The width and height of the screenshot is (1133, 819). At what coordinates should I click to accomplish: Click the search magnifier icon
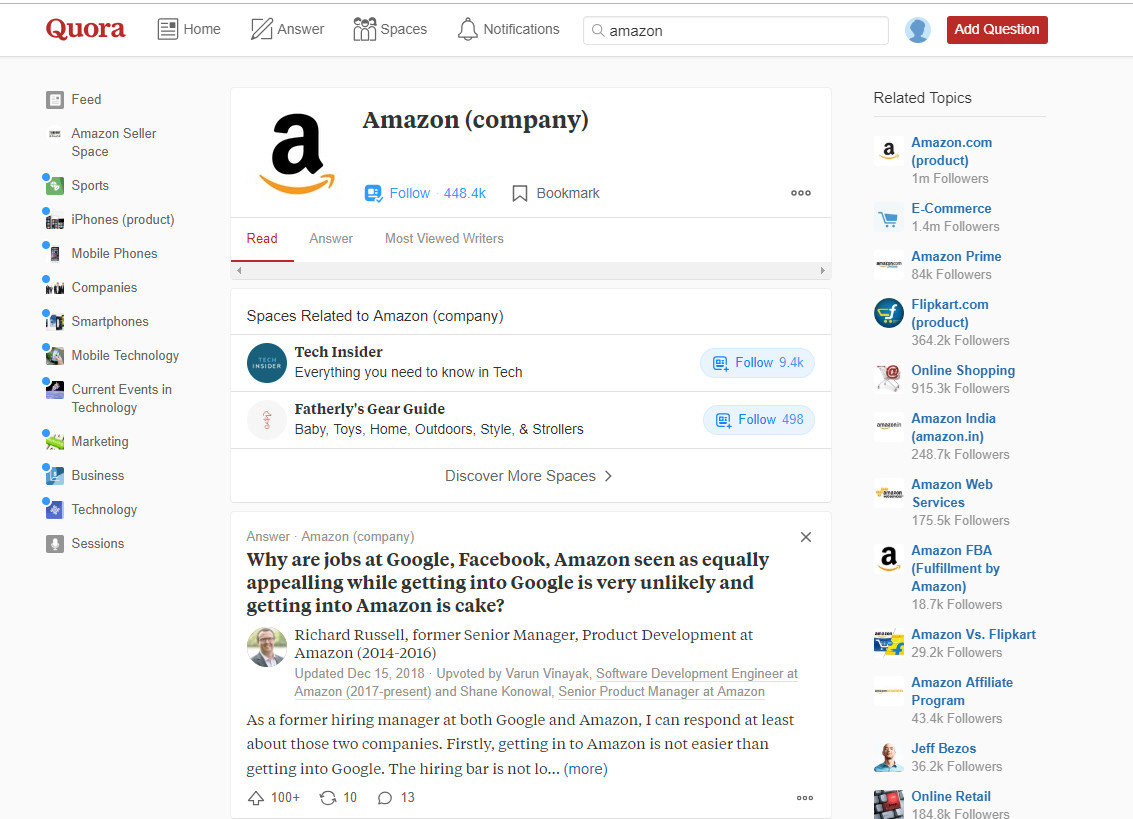pos(598,30)
